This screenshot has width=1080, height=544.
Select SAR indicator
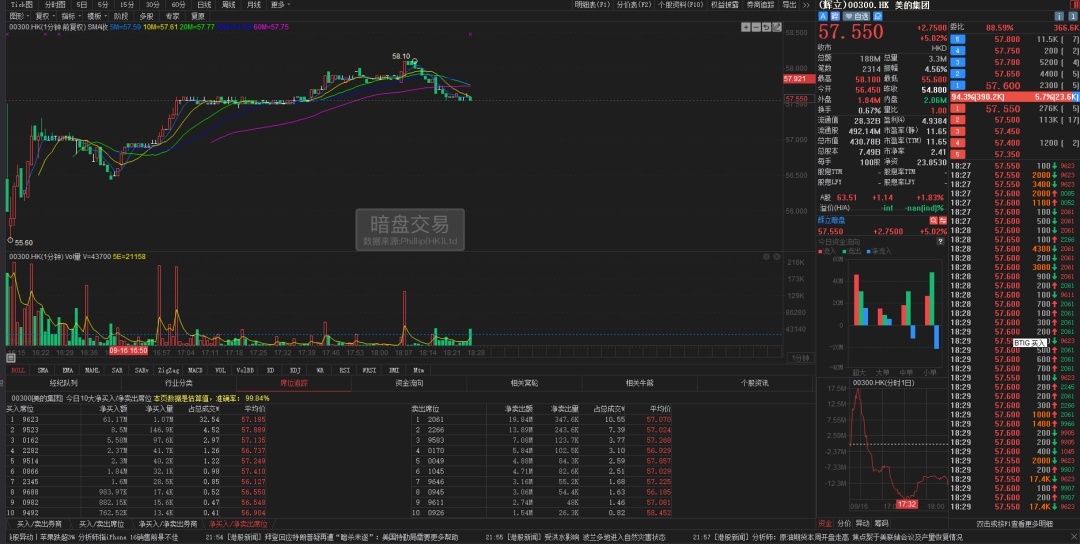[x=117, y=370]
